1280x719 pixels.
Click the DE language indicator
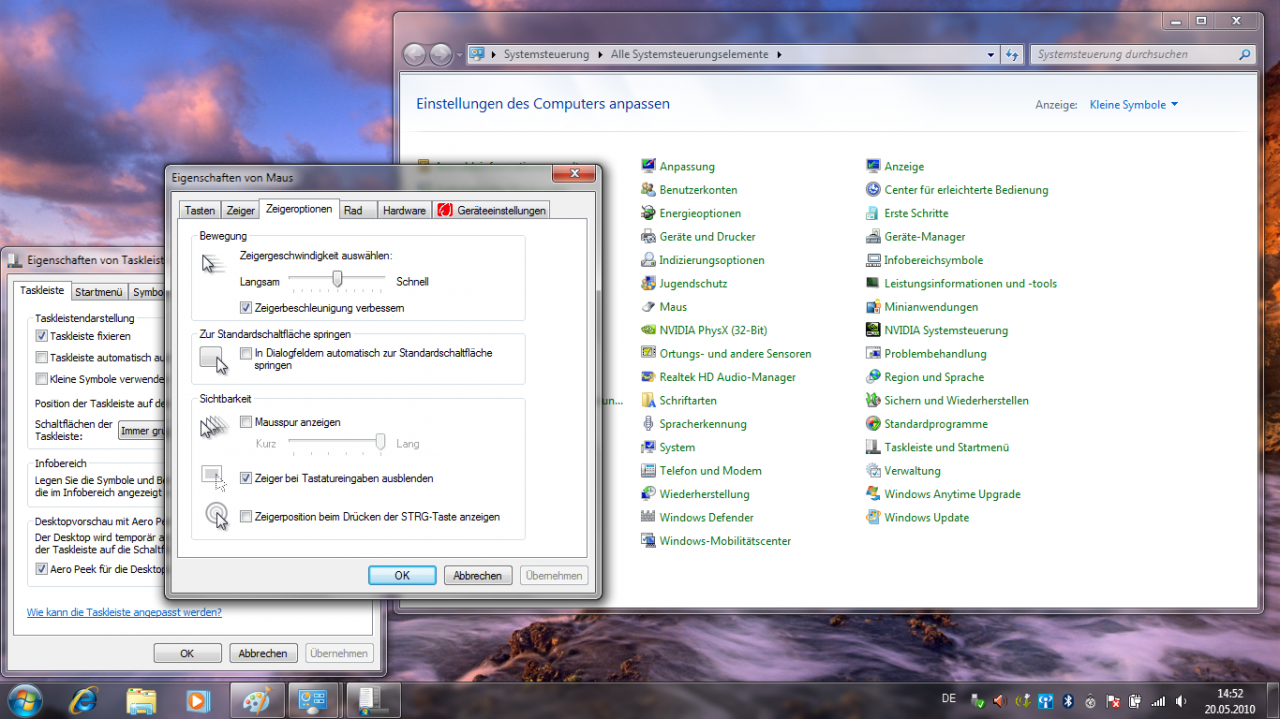point(948,698)
